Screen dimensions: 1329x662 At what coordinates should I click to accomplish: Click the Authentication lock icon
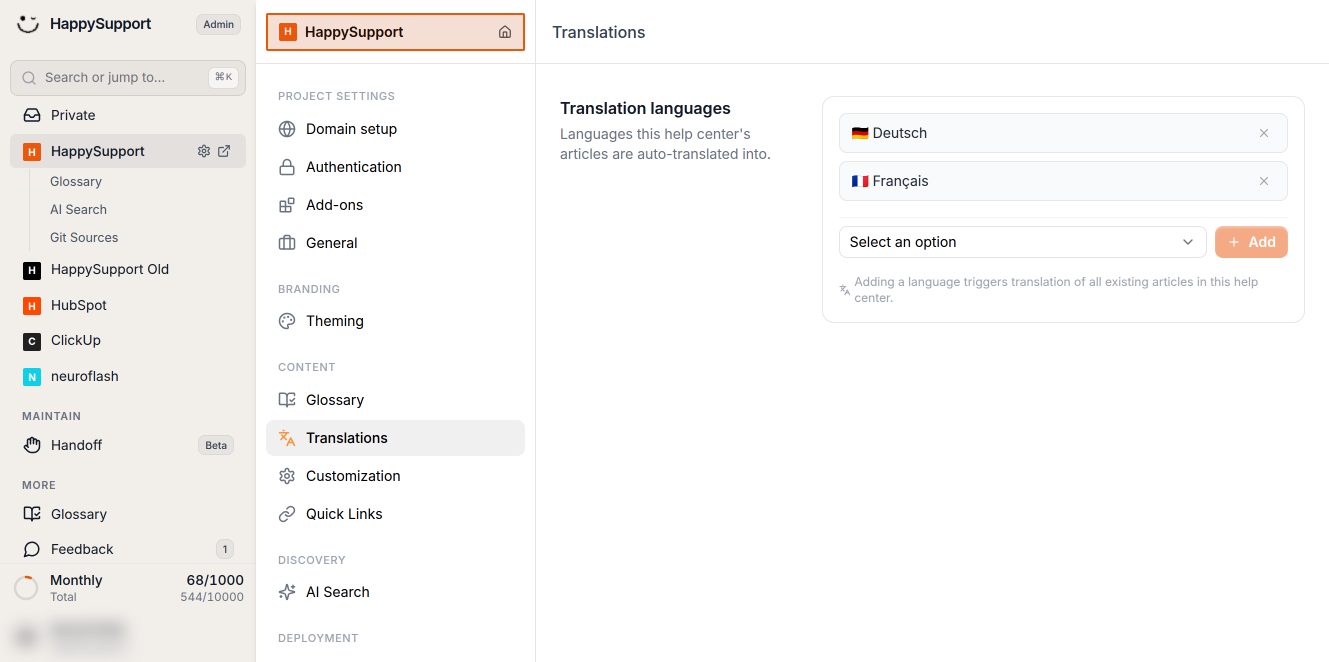point(287,167)
